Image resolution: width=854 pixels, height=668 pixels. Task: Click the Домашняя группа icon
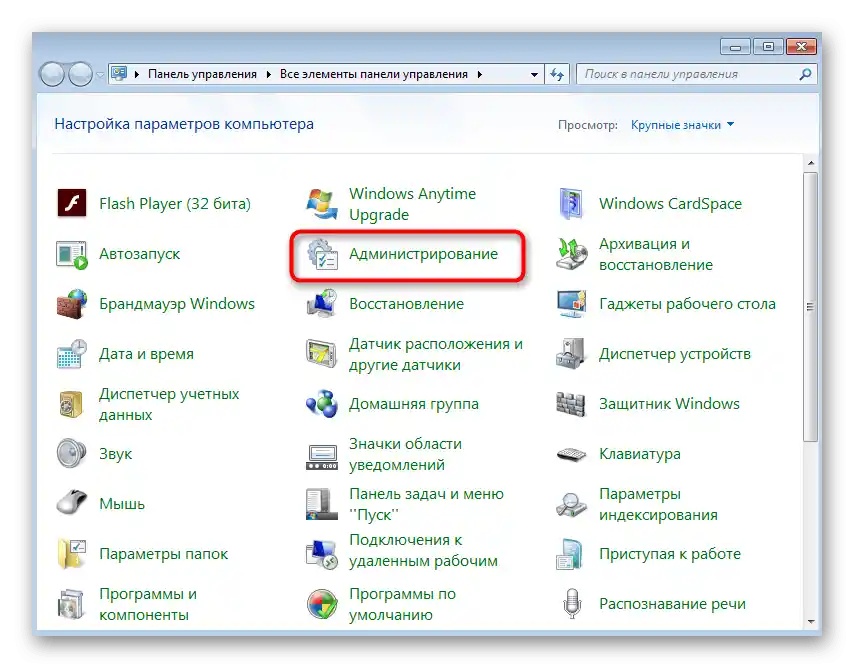point(321,404)
